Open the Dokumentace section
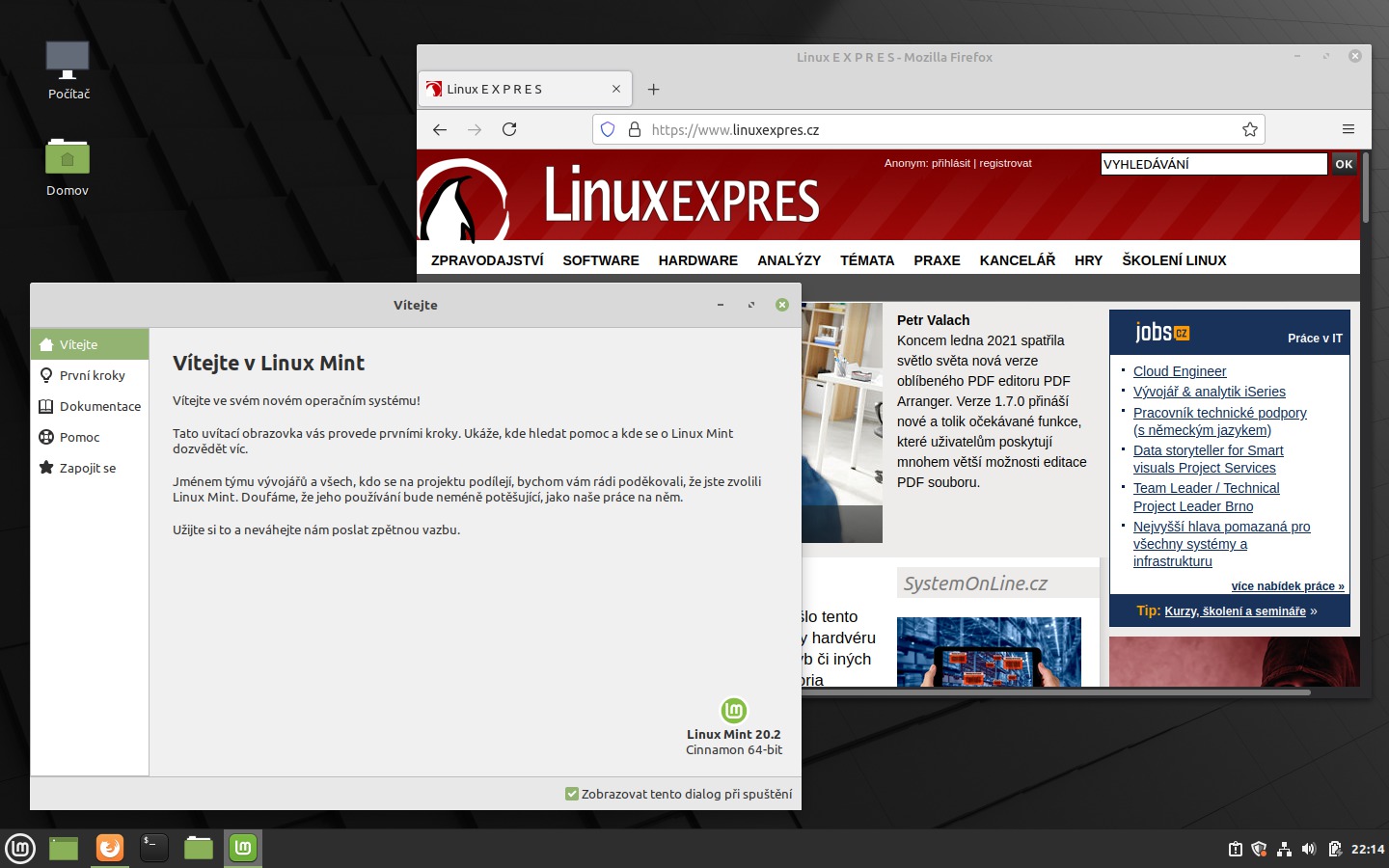1389x868 pixels. (99, 406)
